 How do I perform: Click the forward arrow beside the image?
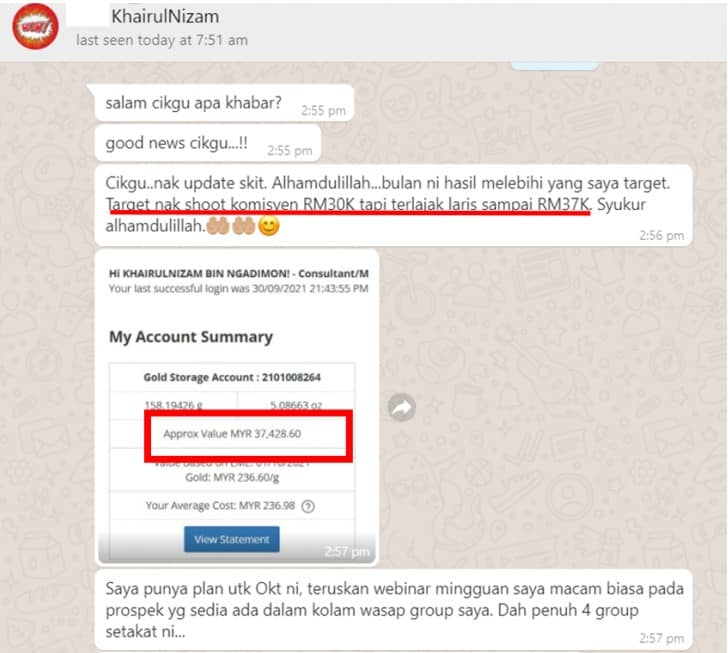point(402,407)
